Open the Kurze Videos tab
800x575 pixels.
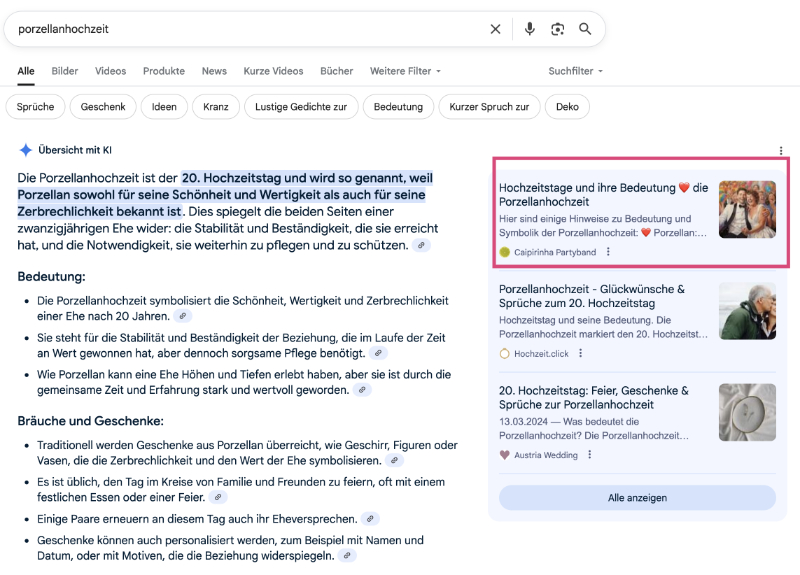click(273, 71)
